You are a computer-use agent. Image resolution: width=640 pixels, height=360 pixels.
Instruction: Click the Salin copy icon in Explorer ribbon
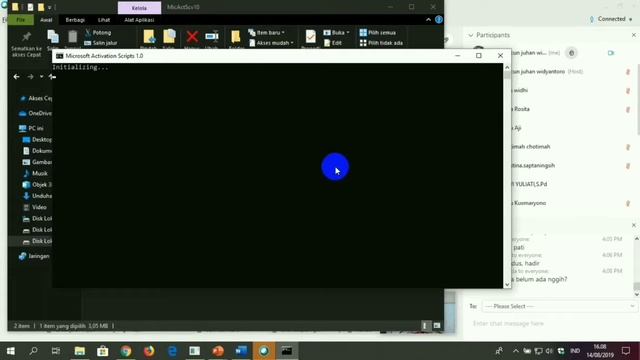tap(53, 38)
